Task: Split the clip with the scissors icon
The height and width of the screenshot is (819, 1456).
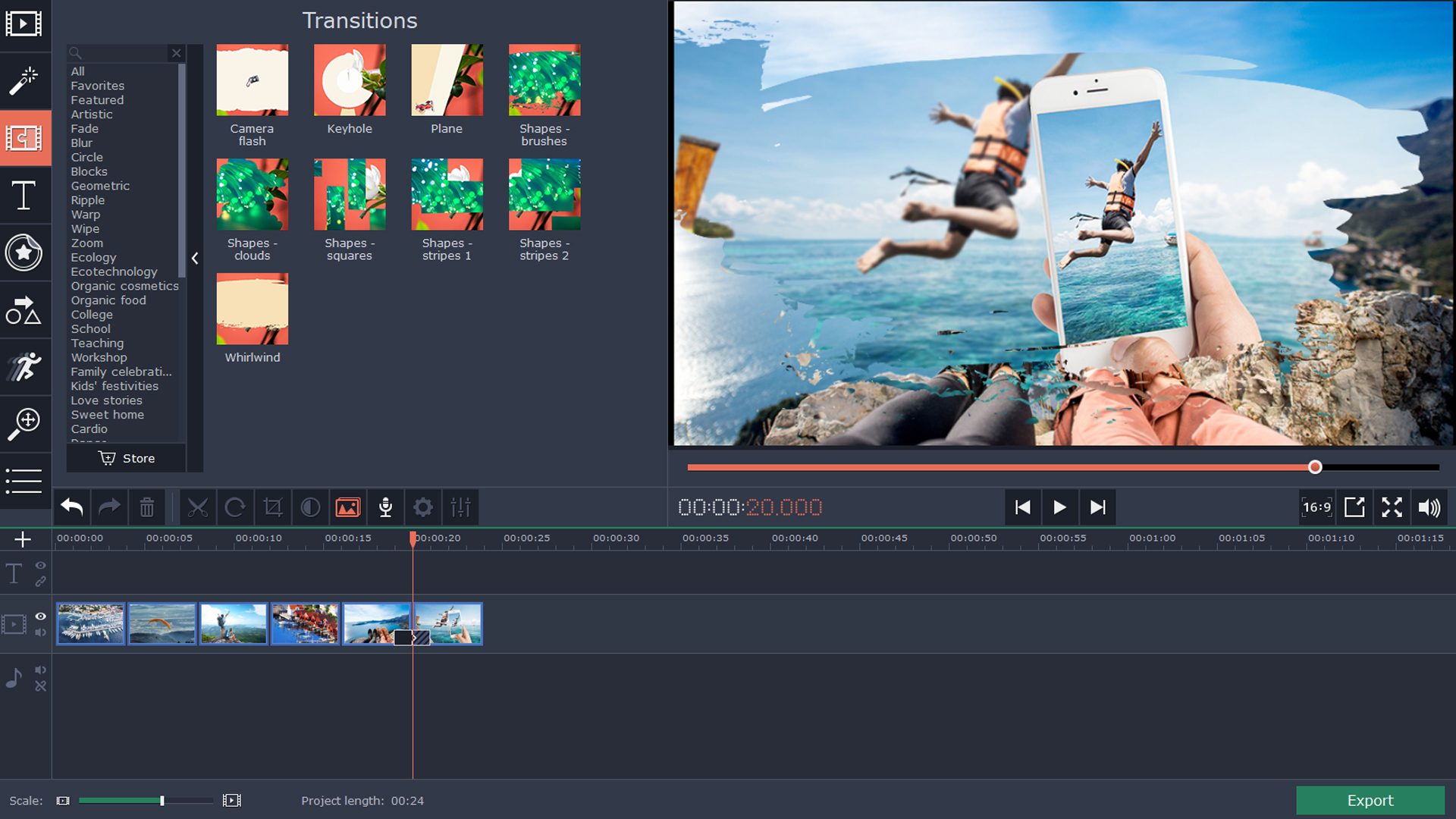Action: [x=198, y=507]
